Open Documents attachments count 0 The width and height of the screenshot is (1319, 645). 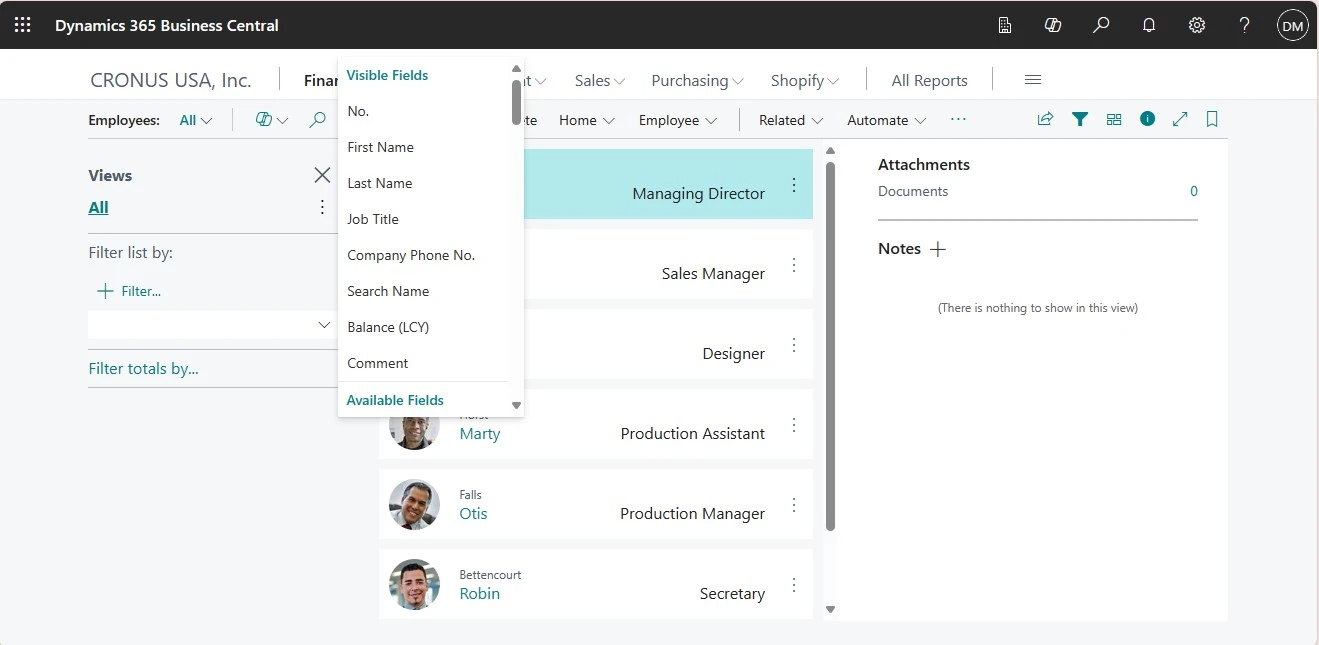click(x=1193, y=191)
